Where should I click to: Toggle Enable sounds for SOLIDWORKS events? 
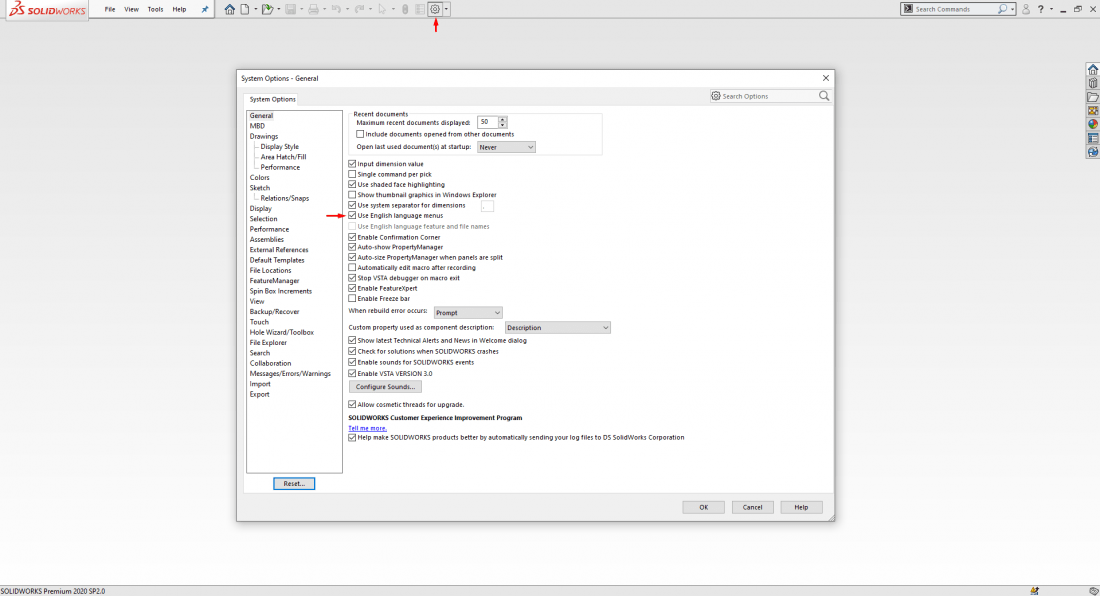point(352,363)
